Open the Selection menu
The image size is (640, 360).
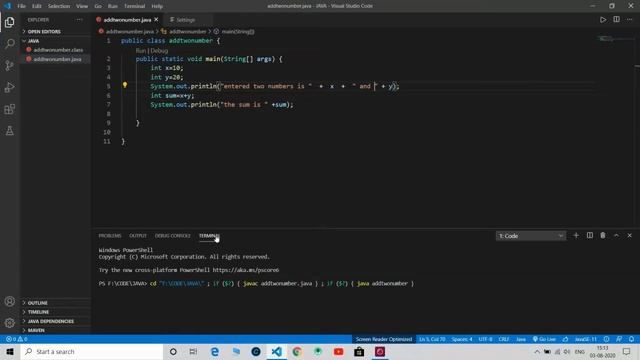coord(59,6)
